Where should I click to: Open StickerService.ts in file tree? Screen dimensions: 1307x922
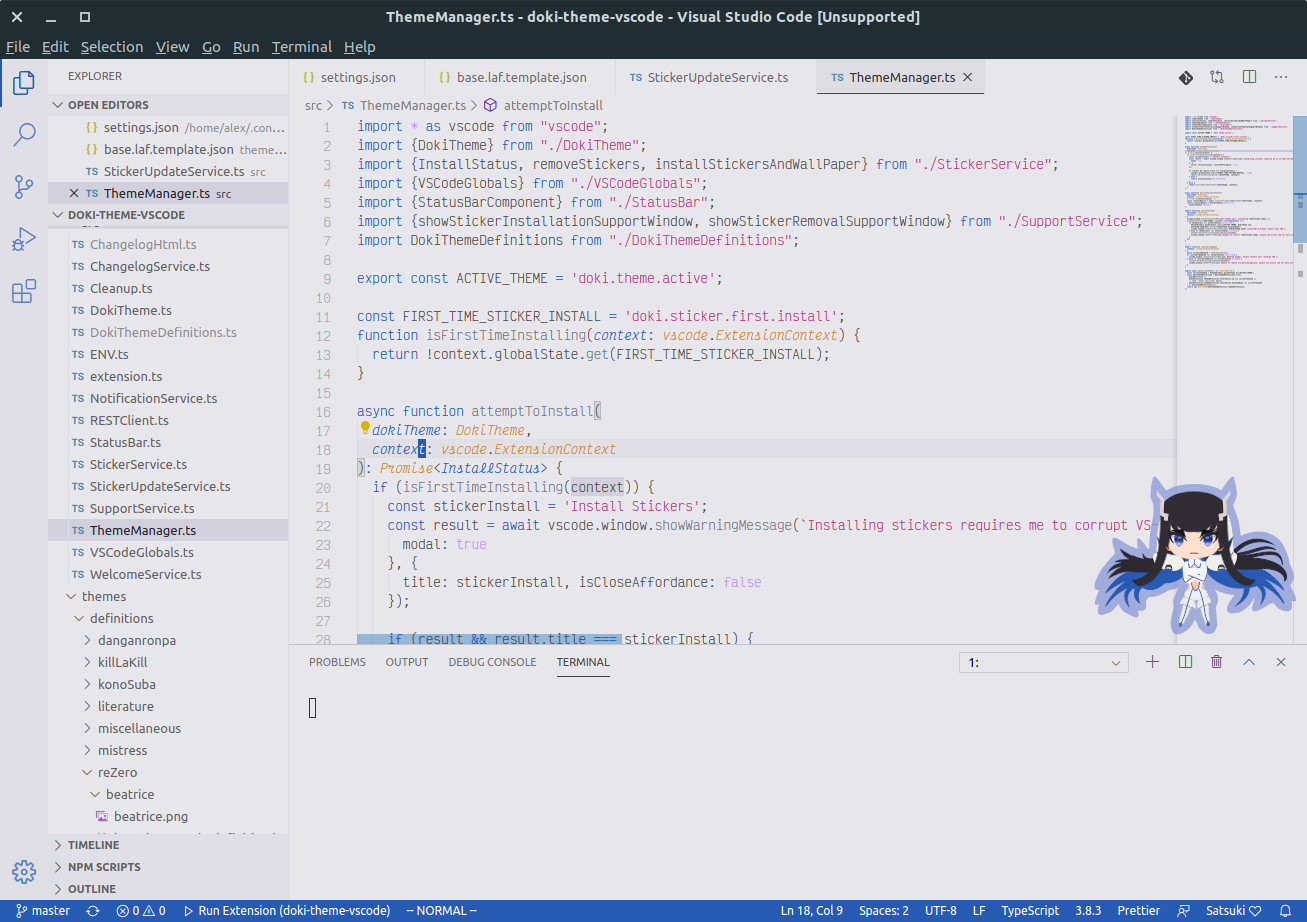(x=168, y=464)
